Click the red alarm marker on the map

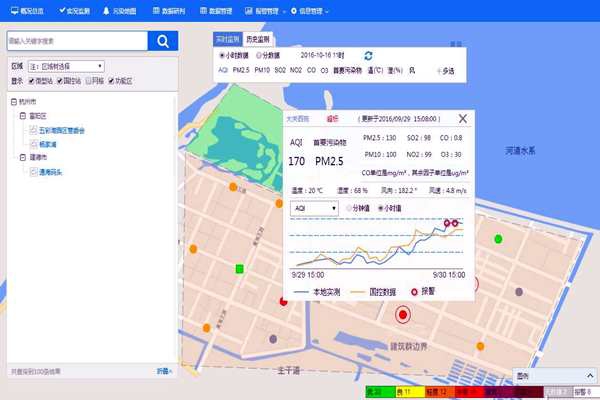tap(404, 315)
